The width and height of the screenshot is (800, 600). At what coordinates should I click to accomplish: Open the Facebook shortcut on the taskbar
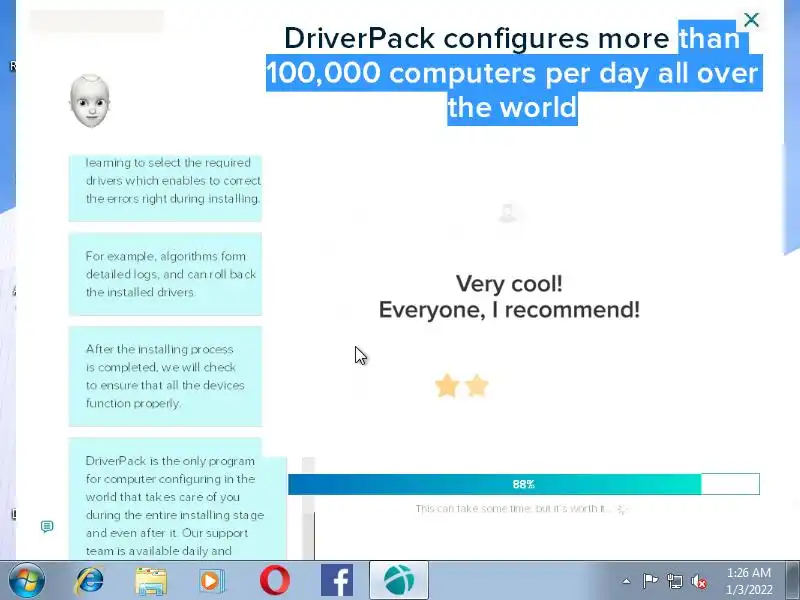click(337, 581)
